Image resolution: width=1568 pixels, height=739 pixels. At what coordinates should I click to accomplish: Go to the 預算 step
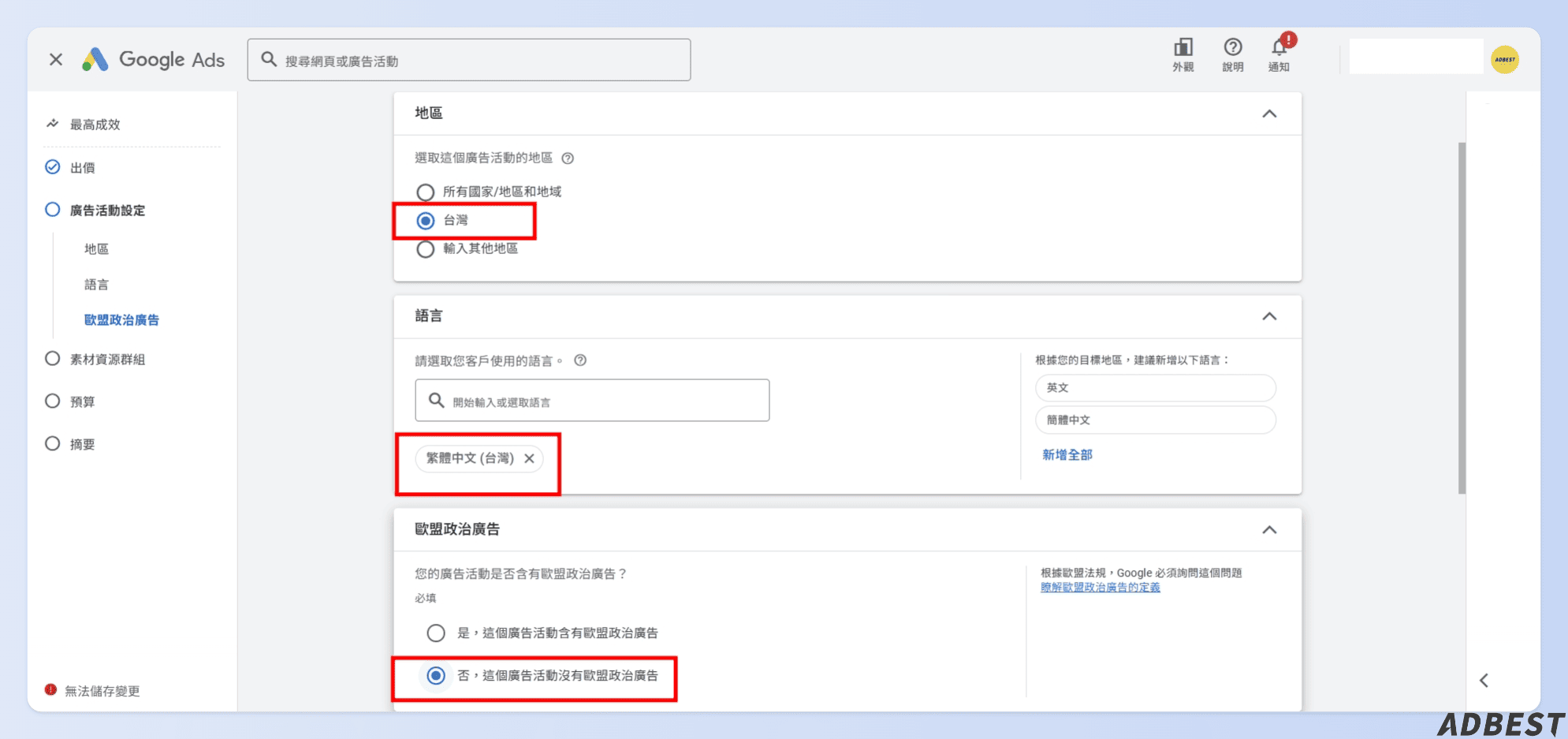pos(82,402)
